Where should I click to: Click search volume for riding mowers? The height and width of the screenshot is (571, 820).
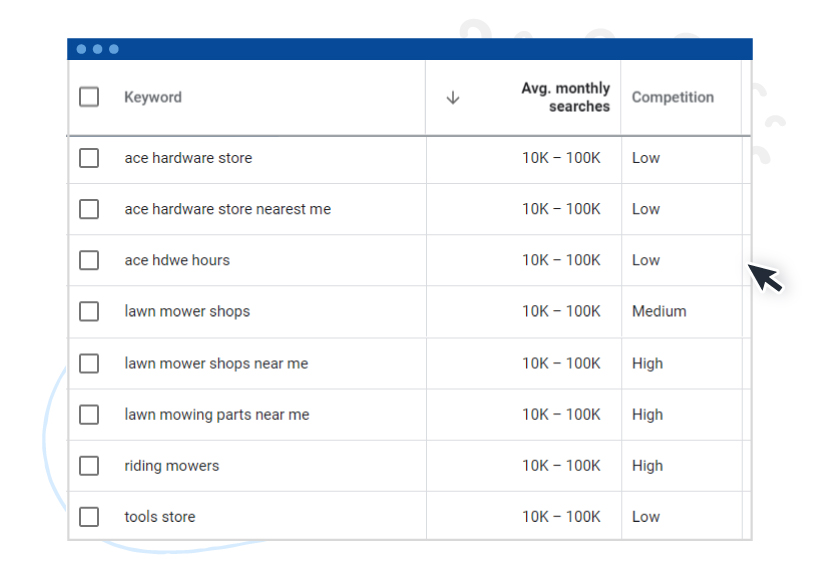[x=561, y=465]
